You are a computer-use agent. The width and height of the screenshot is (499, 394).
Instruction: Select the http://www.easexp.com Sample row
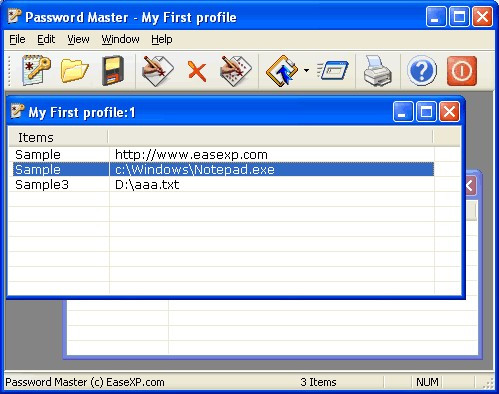click(223, 155)
